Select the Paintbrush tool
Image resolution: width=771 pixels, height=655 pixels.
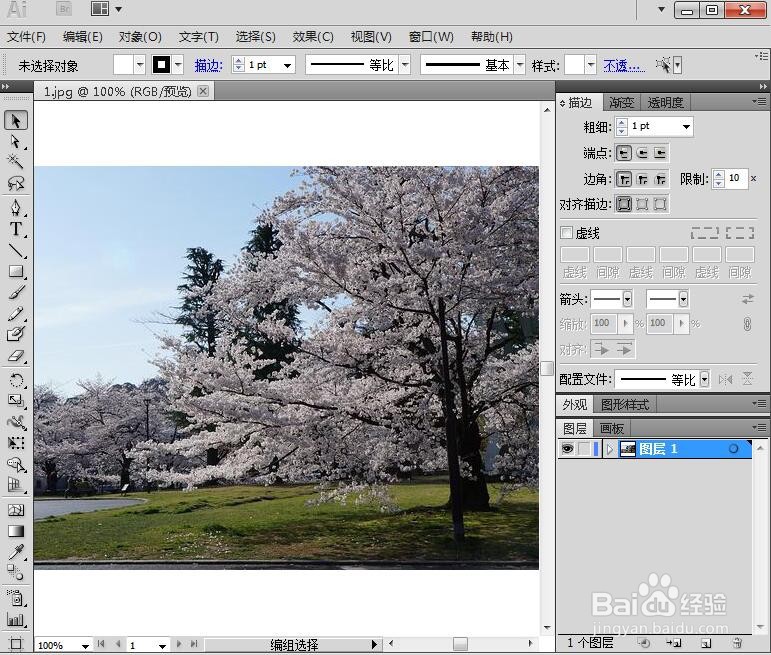16,293
